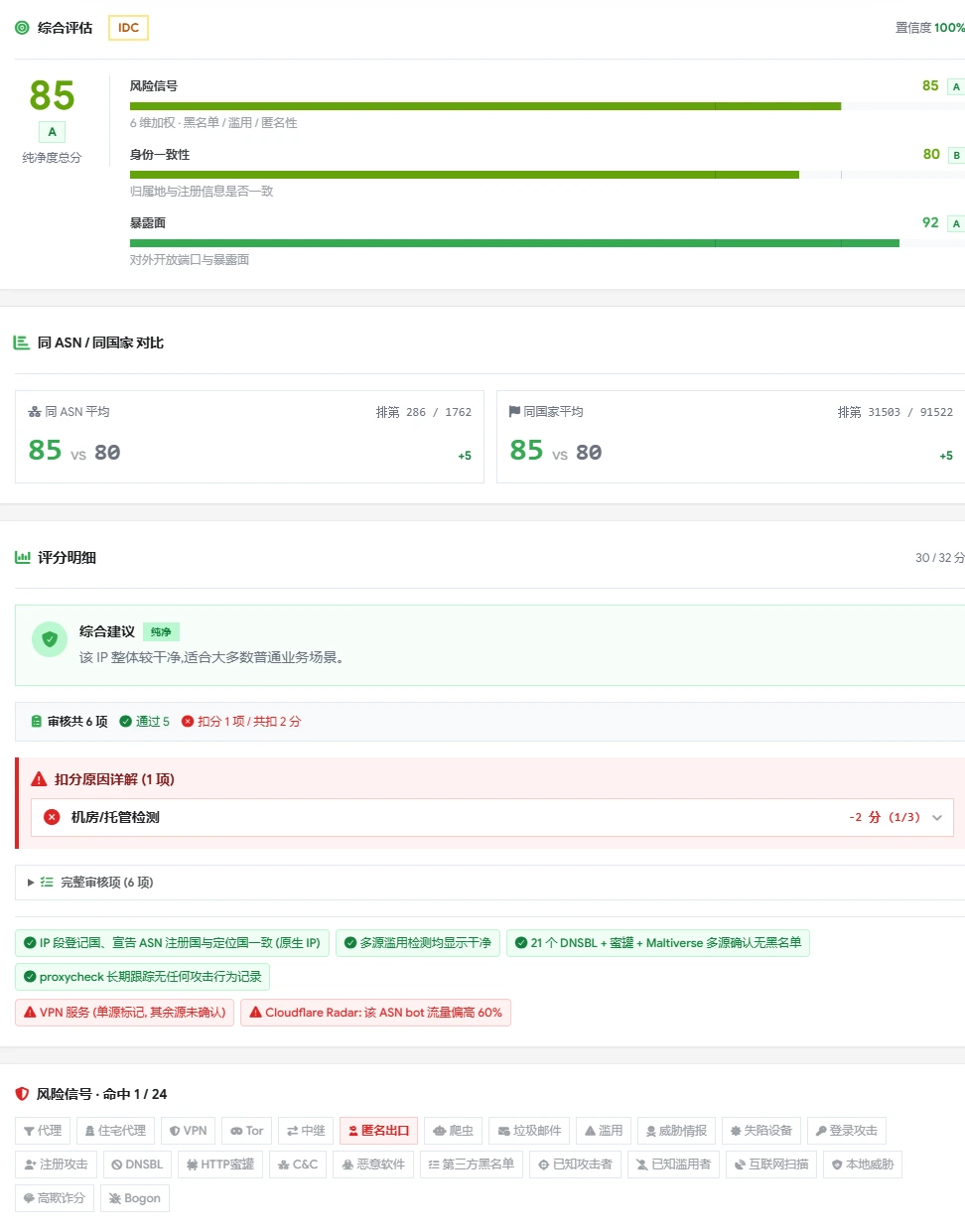Click the flag icon beside 同国家平均

[514, 412]
